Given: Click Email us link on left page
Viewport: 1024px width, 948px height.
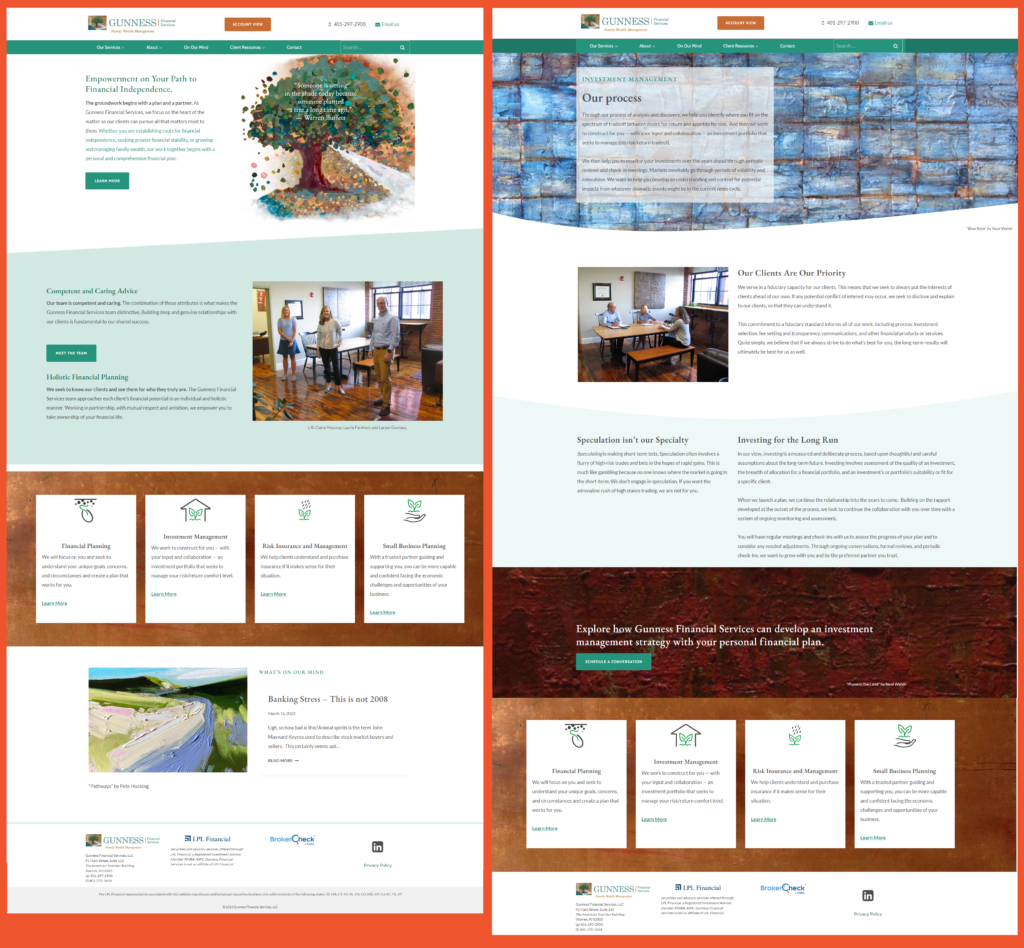Looking at the screenshot, I should pyautogui.click(x=387, y=24).
